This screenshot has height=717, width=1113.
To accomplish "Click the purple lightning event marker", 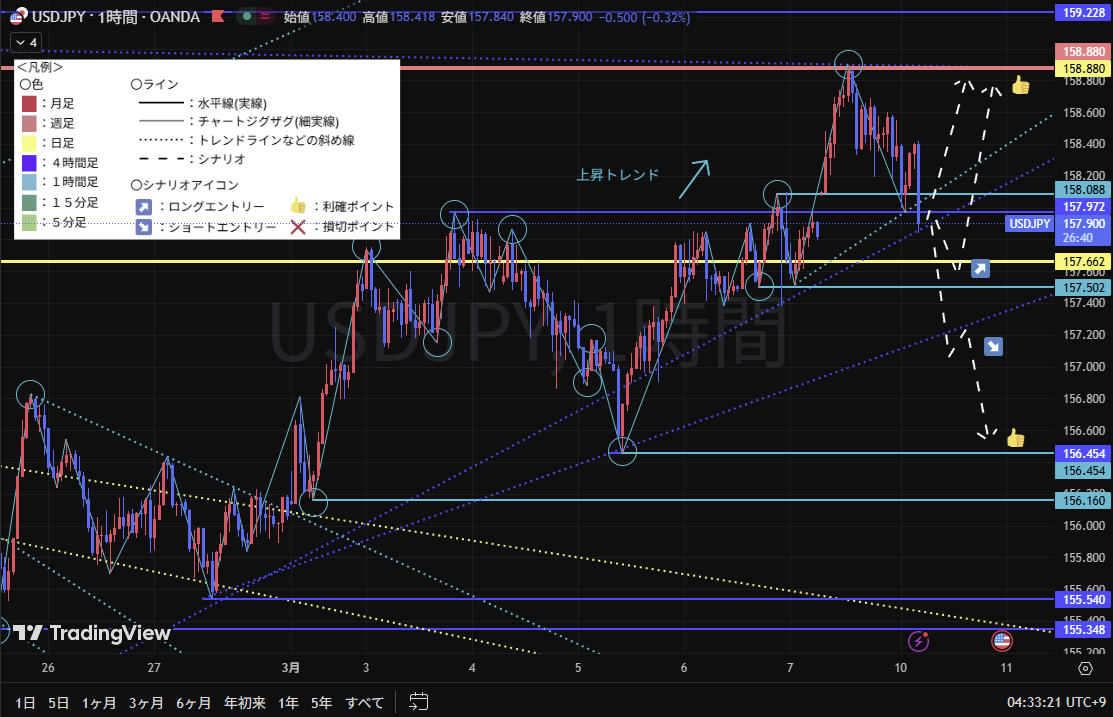I will tap(918, 641).
